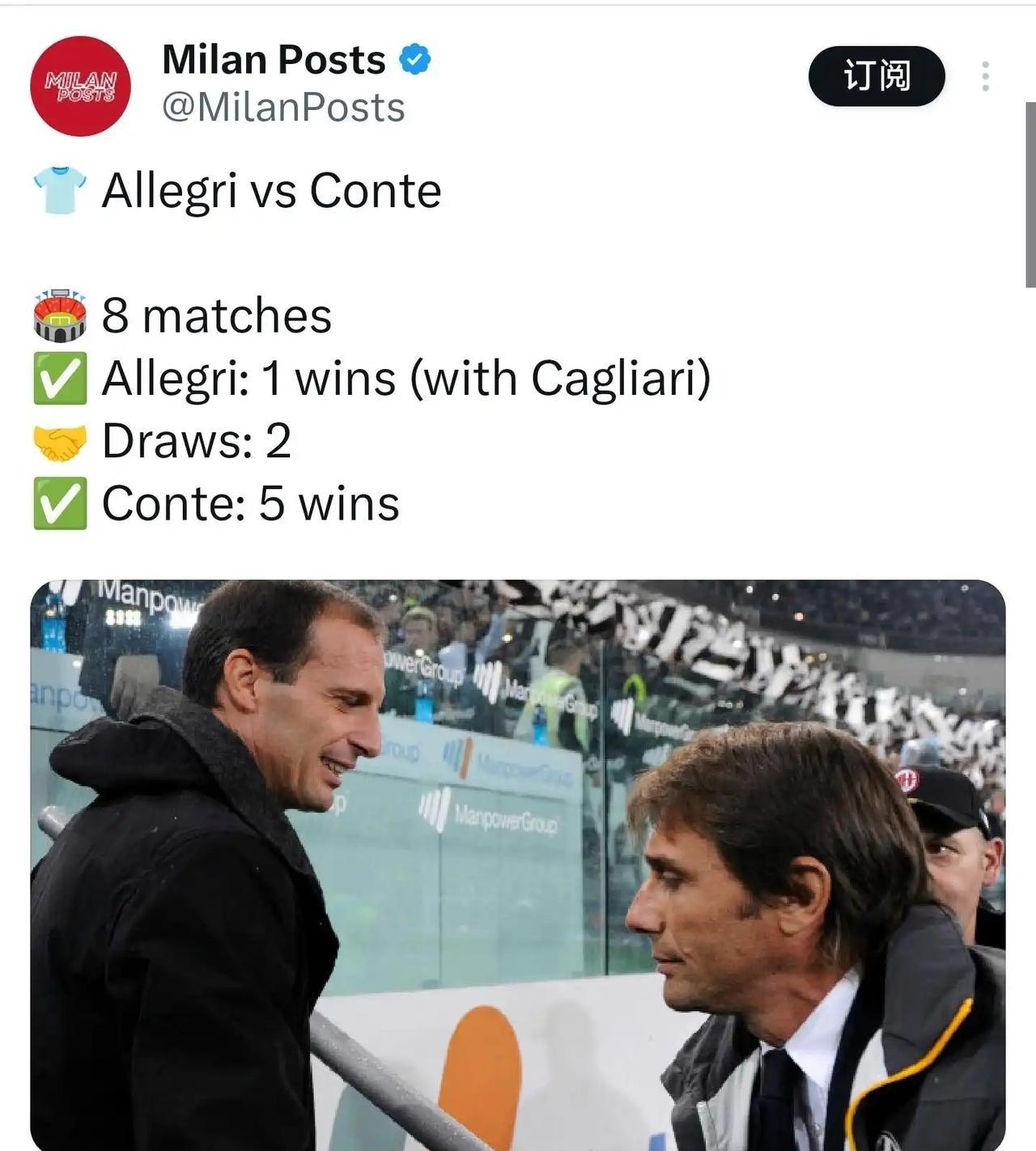Click the green checkmark beside Allegri
This screenshot has height=1151, width=1036.
(x=59, y=379)
